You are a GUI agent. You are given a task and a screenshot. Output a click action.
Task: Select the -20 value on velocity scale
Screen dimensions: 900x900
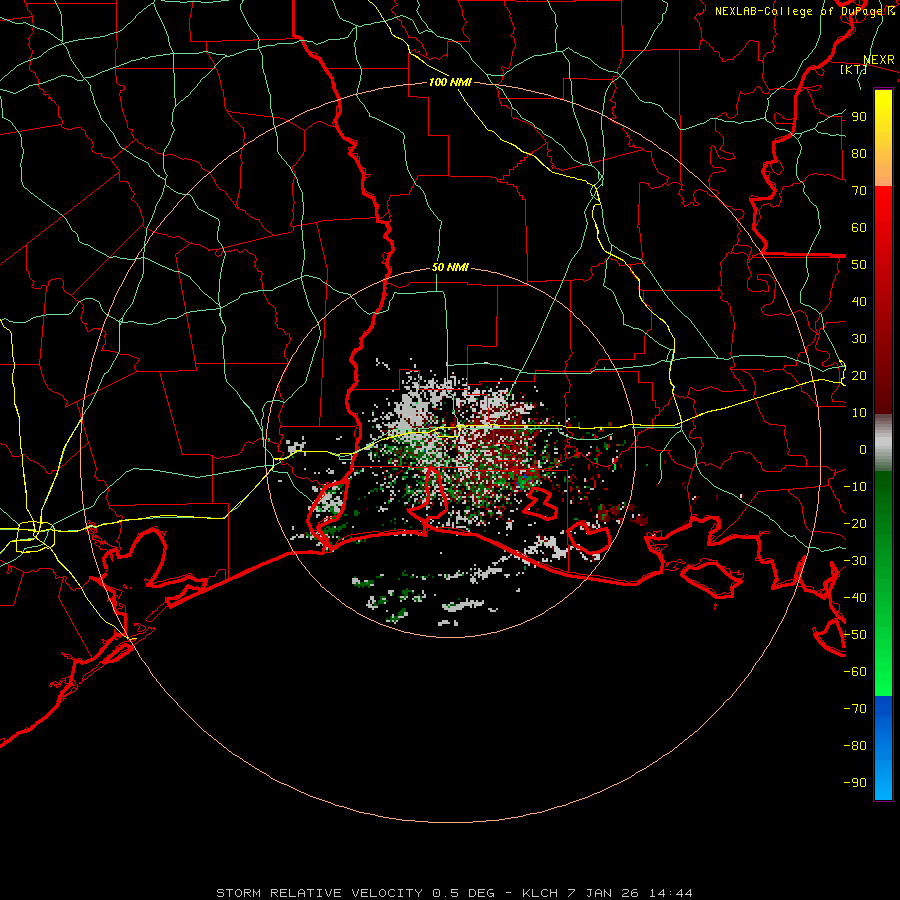[855, 523]
